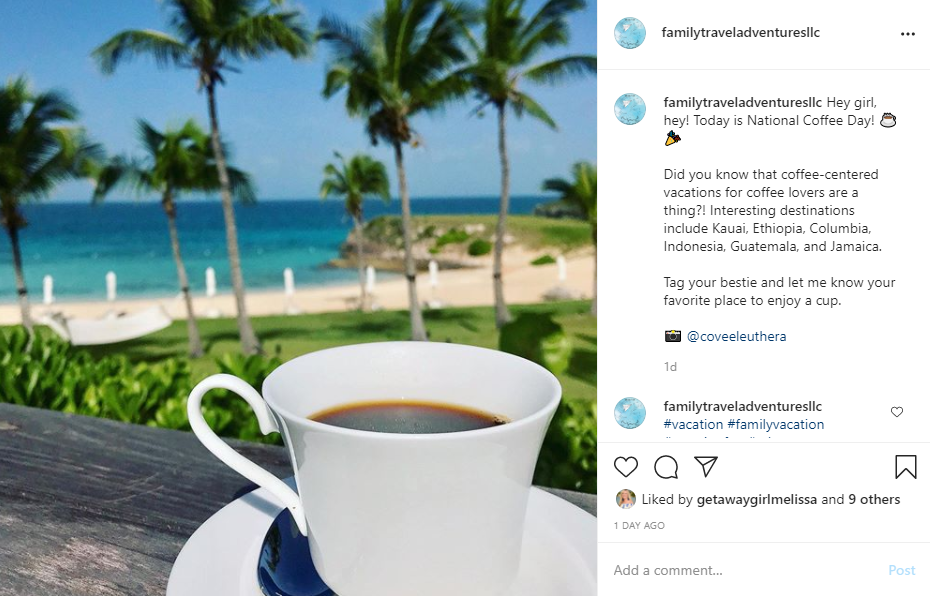Visit the @coveeleuthera profile link
The image size is (930, 596).
[x=736, y=336]
